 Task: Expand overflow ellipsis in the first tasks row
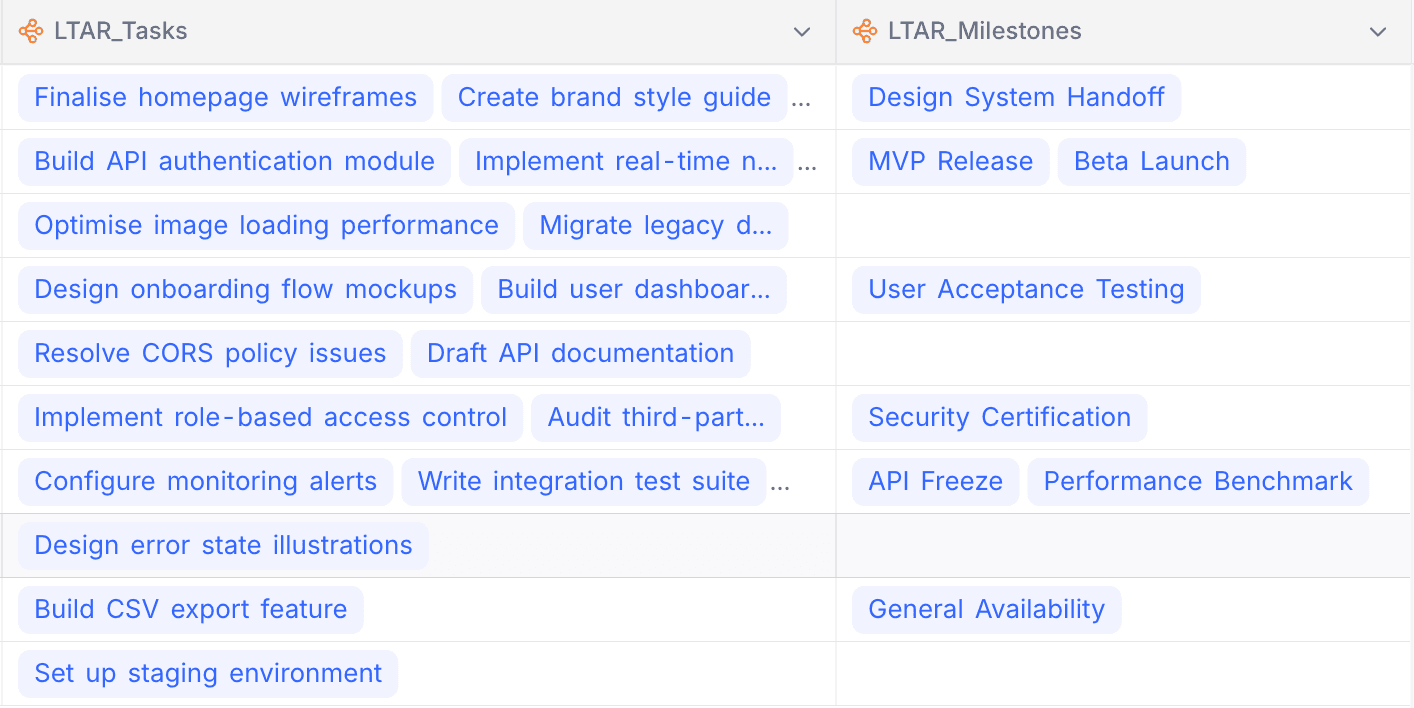pos(803,100)
